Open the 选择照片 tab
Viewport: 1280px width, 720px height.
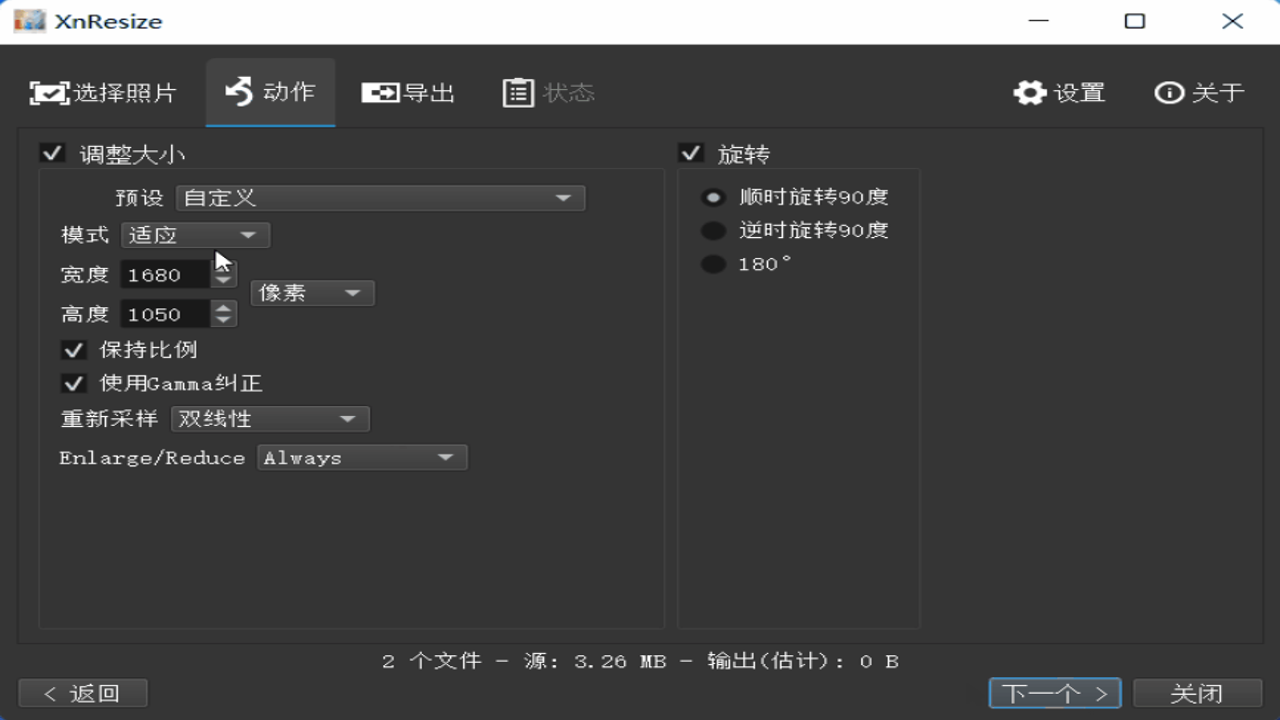pyautogui.click(x=103, y=93)
